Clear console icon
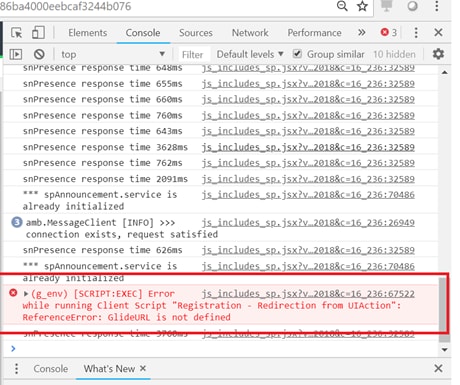Image resolution: width=460 pixels, height=385 pixels. (39, 54)
